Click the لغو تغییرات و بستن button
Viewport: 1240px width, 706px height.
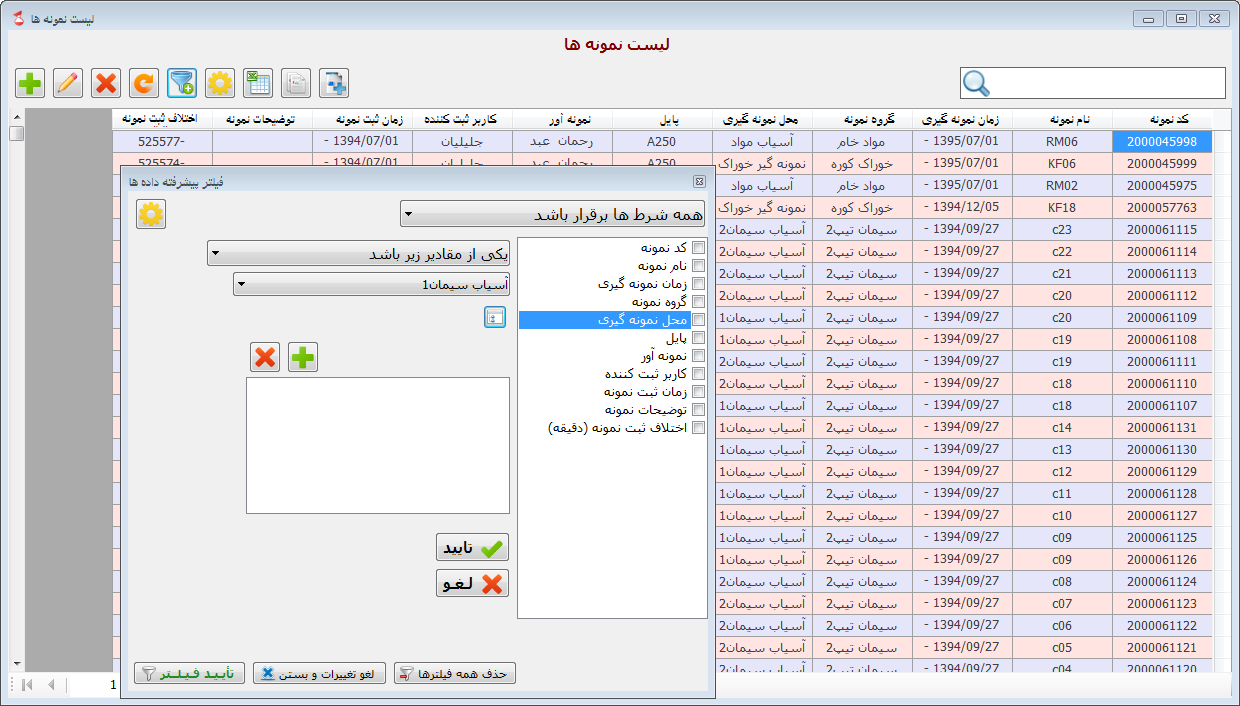(319, 673)
